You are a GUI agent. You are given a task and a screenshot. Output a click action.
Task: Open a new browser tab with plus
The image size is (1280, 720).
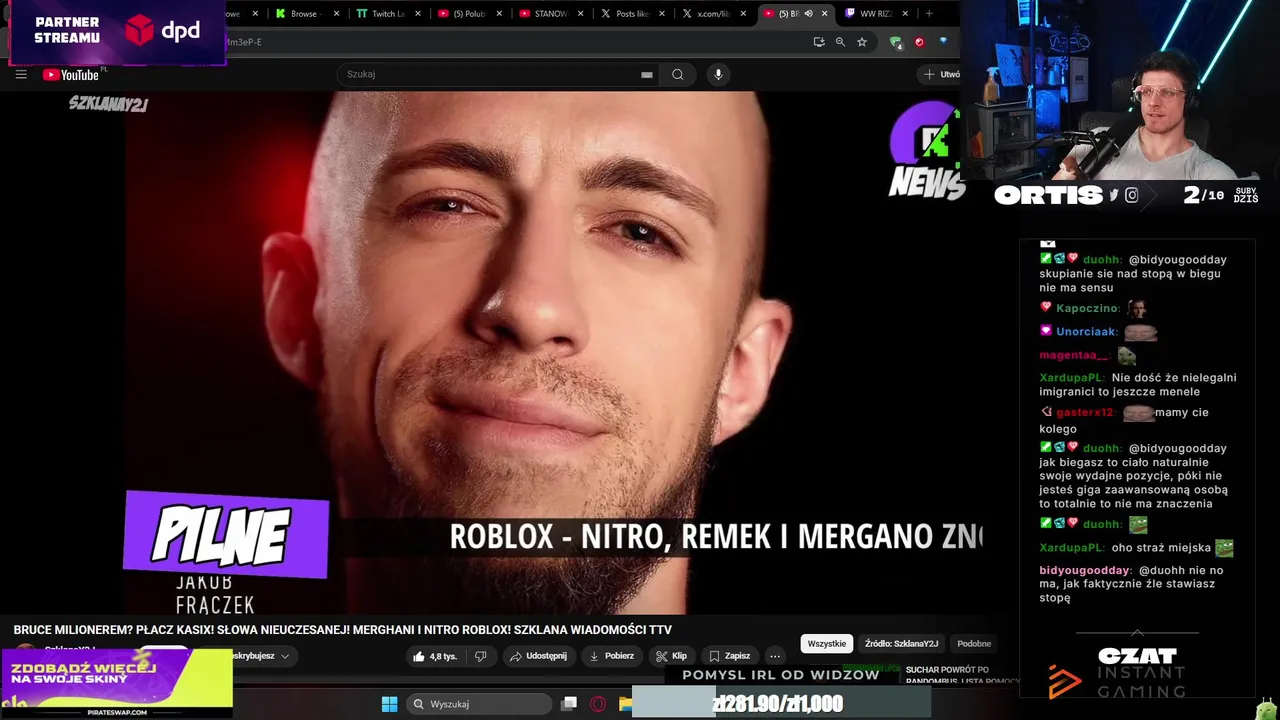point(929,14)
